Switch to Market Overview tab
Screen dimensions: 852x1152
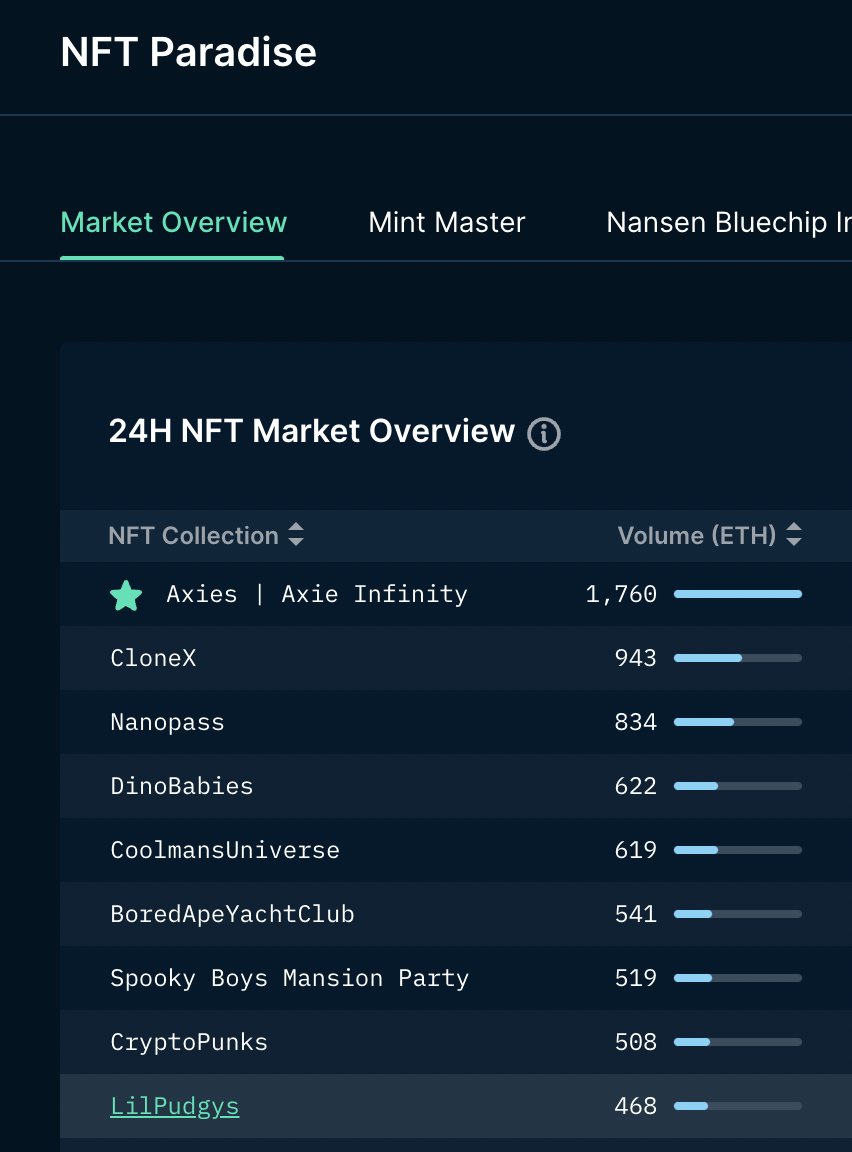click(x=173, y=222)
